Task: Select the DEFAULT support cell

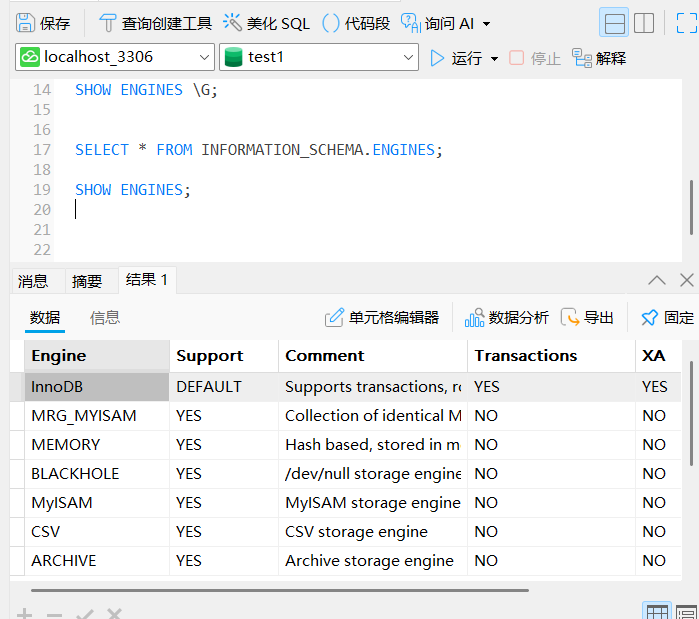Action: (x=224, y=386)
